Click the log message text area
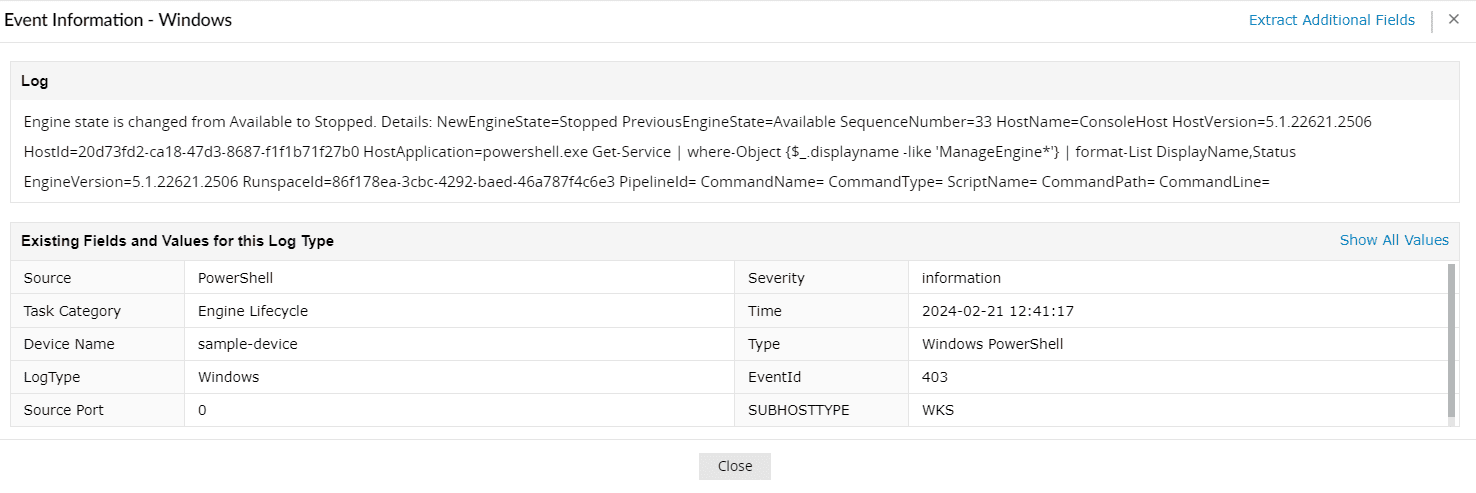Image resolution: width=1476 pixels, height=493 pixels. [x=697, y=151]
